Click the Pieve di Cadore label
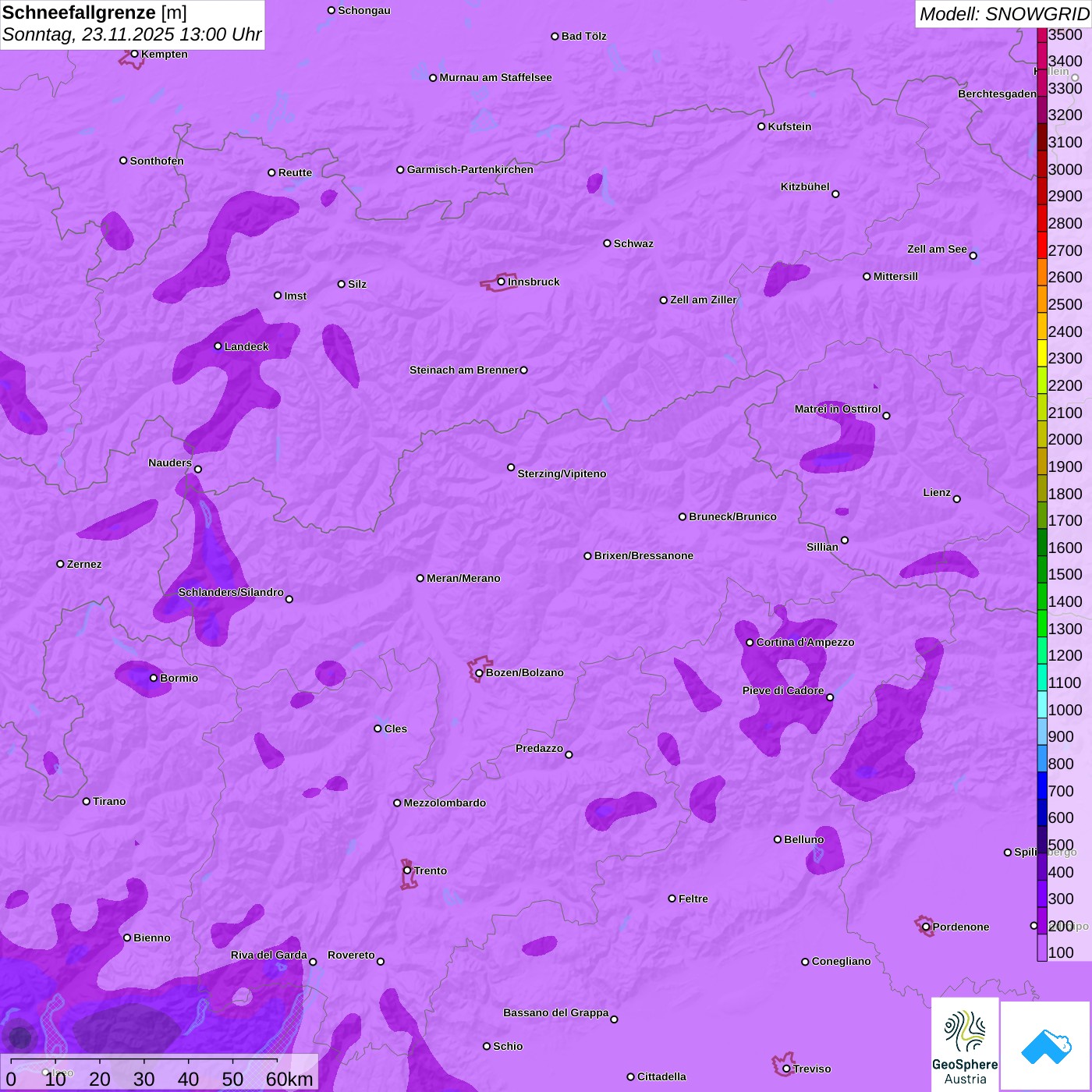 783,690
